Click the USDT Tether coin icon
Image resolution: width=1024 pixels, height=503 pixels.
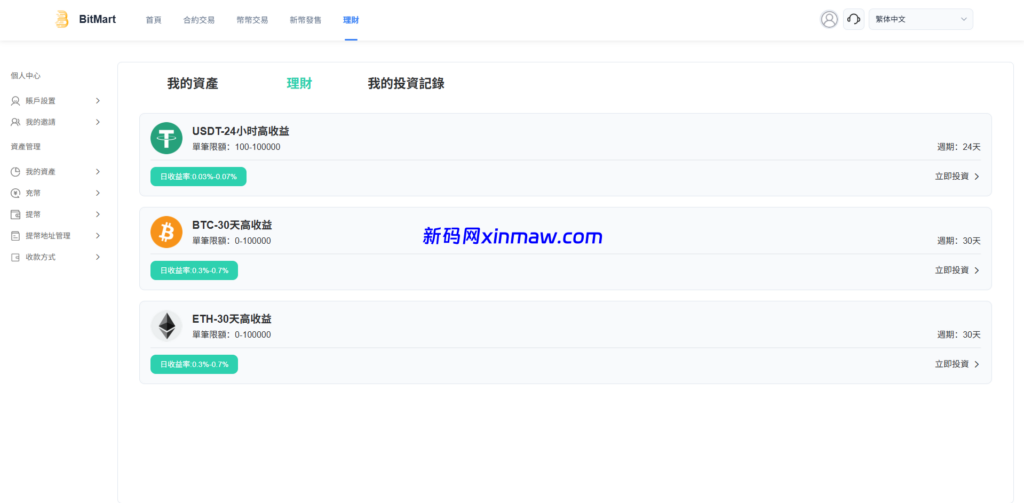coord(167,138)
